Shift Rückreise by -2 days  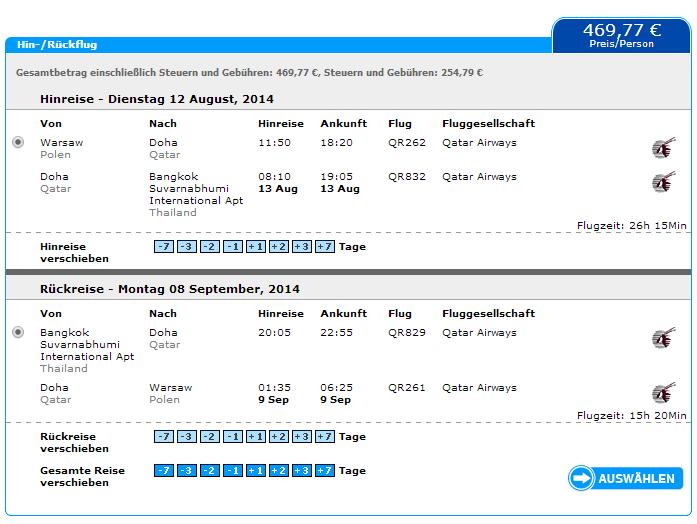(210, 436)
